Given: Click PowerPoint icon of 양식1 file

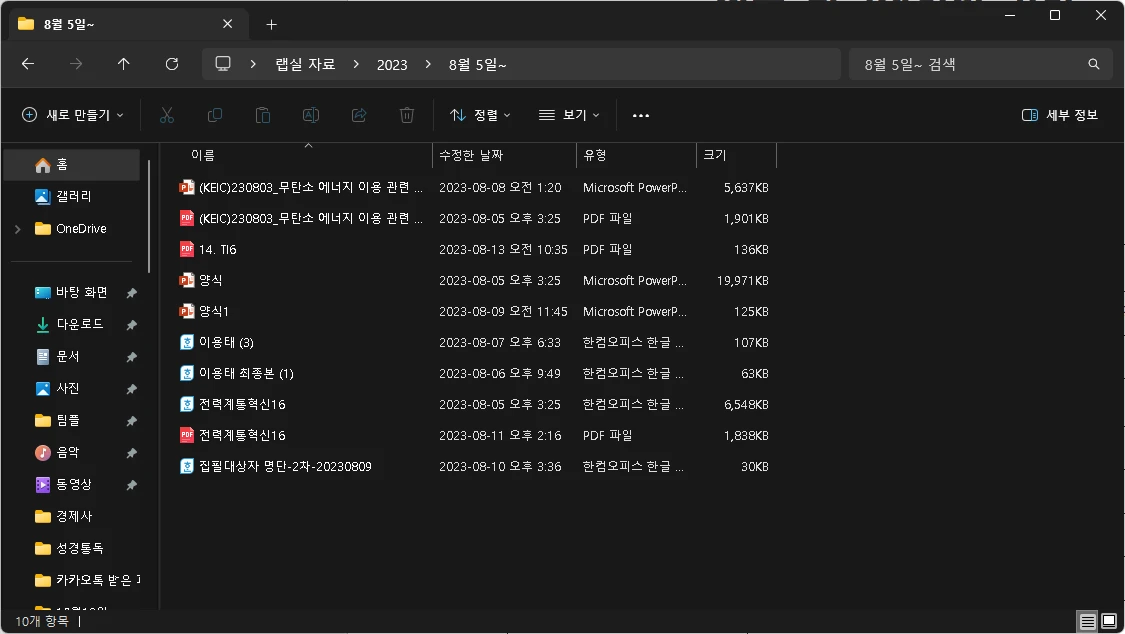Looking at the screenshot, I should [187, 311].
